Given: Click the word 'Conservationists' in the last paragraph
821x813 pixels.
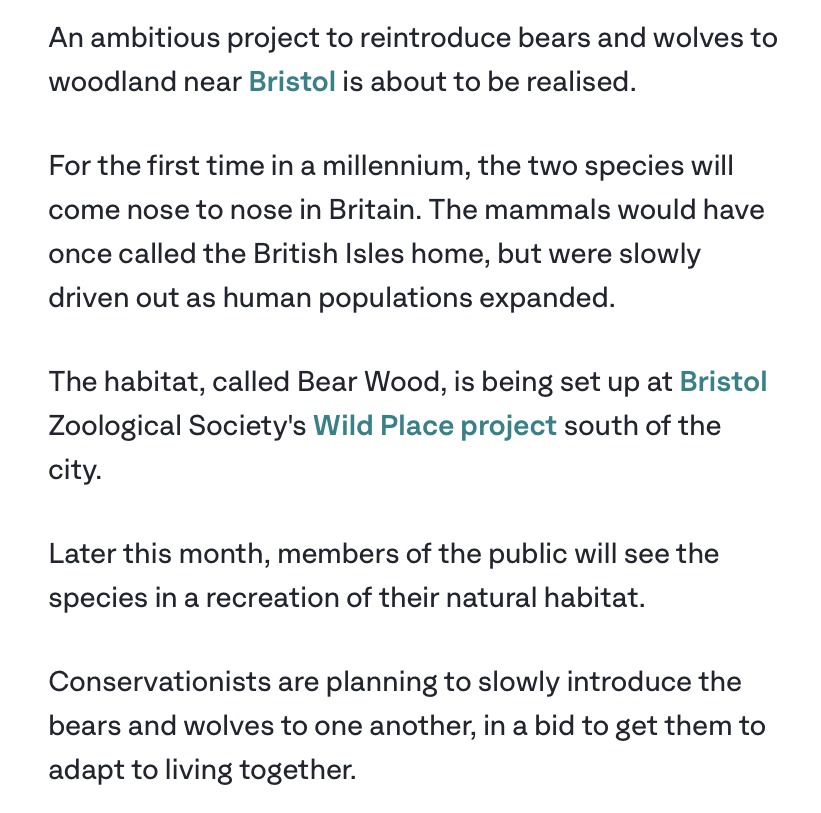Looking at the screenshot, I should point(160,682).
